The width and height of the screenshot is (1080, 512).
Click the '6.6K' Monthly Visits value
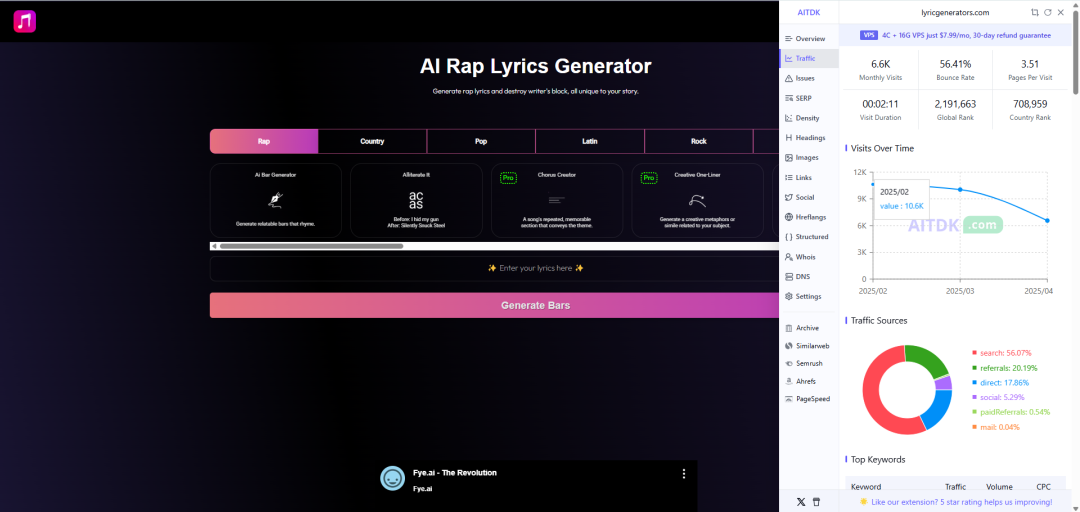click(x=880, y=63)
